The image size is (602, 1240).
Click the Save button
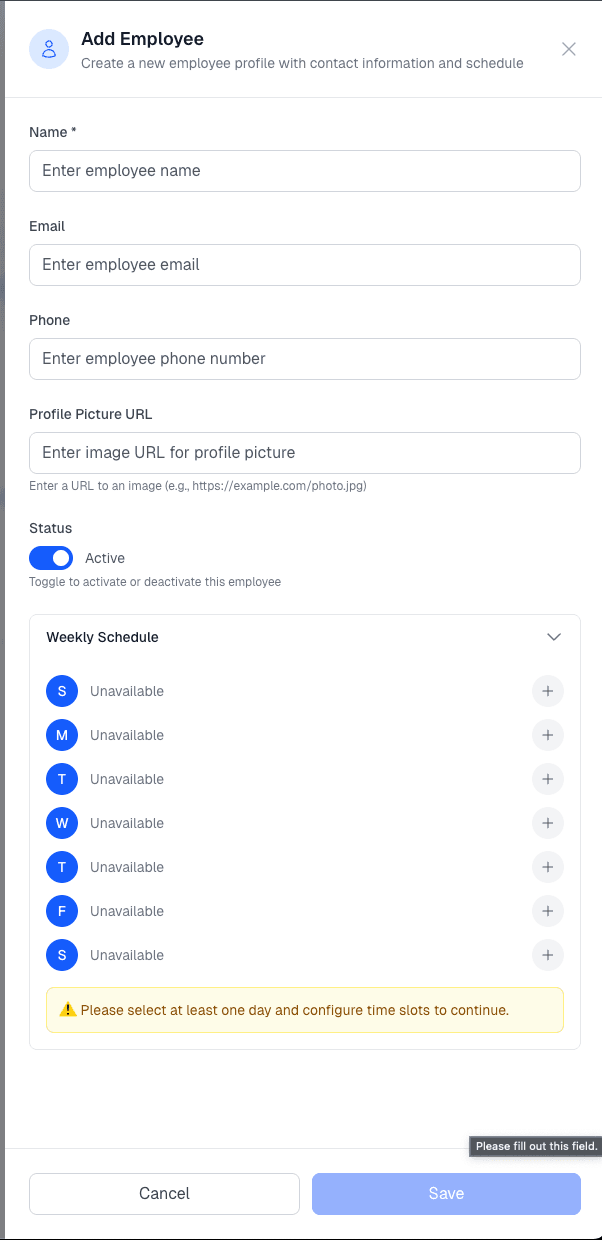(446, 1193)
